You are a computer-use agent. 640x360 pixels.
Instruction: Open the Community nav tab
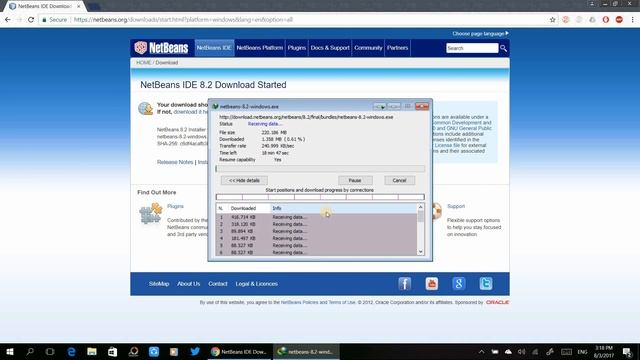(368, 48)
